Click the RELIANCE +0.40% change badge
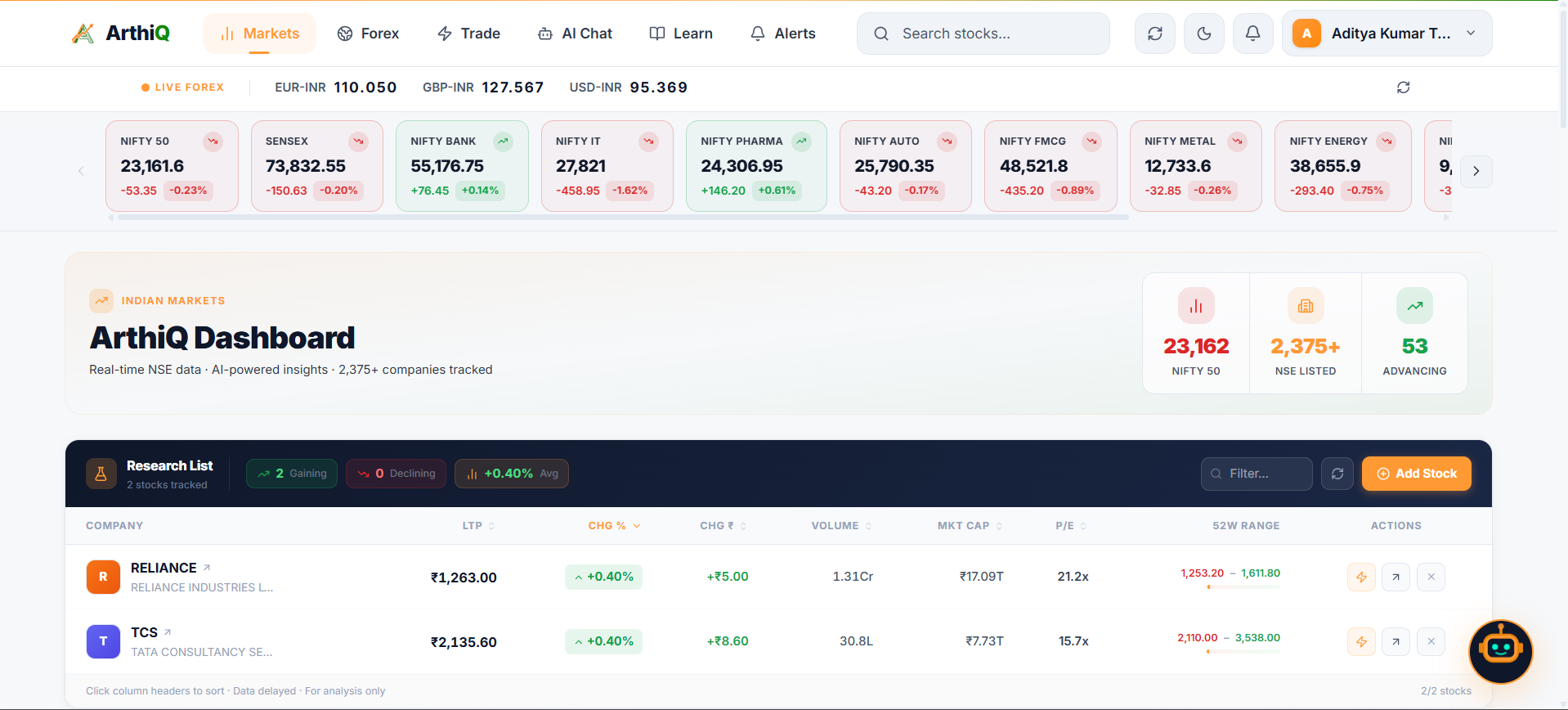The image size is (1568, 710). pyautogui.click(x=603, y=577)
